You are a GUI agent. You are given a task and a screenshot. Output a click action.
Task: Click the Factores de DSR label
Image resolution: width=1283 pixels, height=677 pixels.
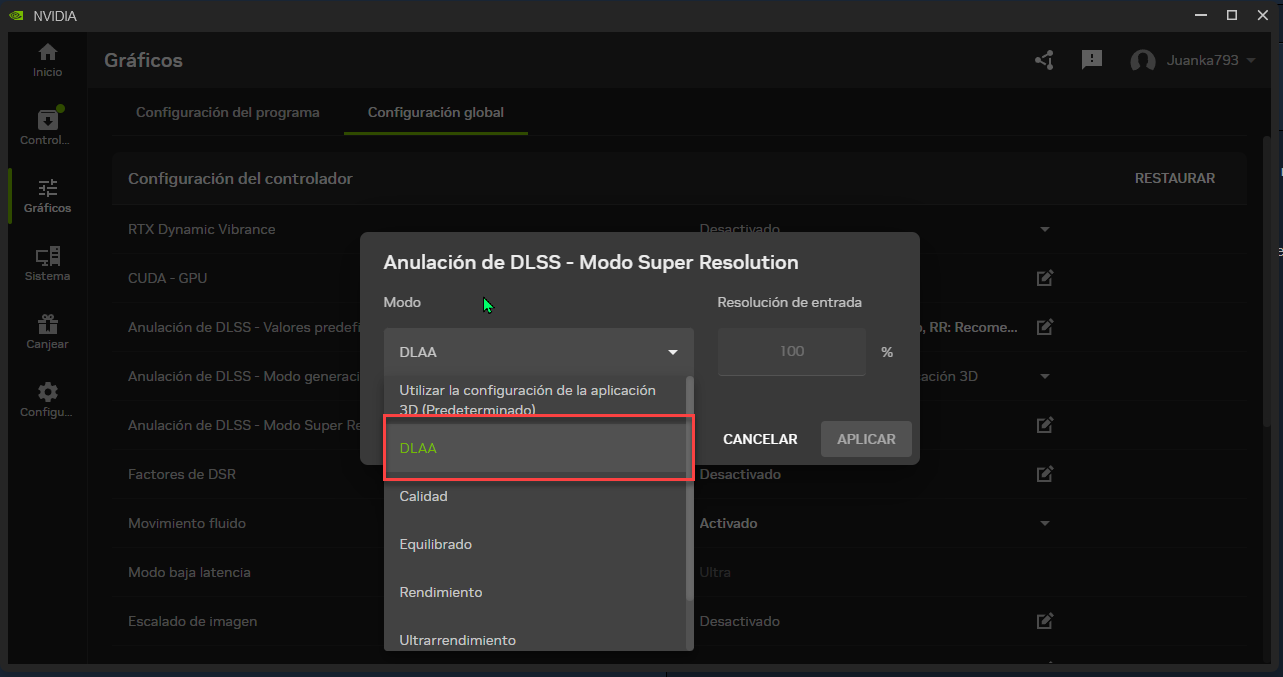click(x=182, y=474)
